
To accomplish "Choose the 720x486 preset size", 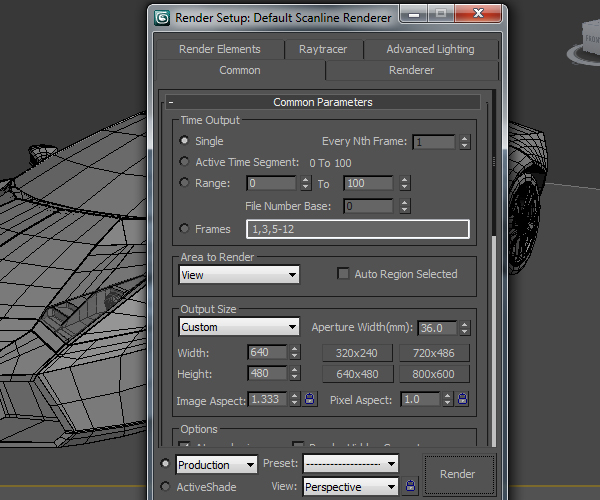I will [434, 353].
